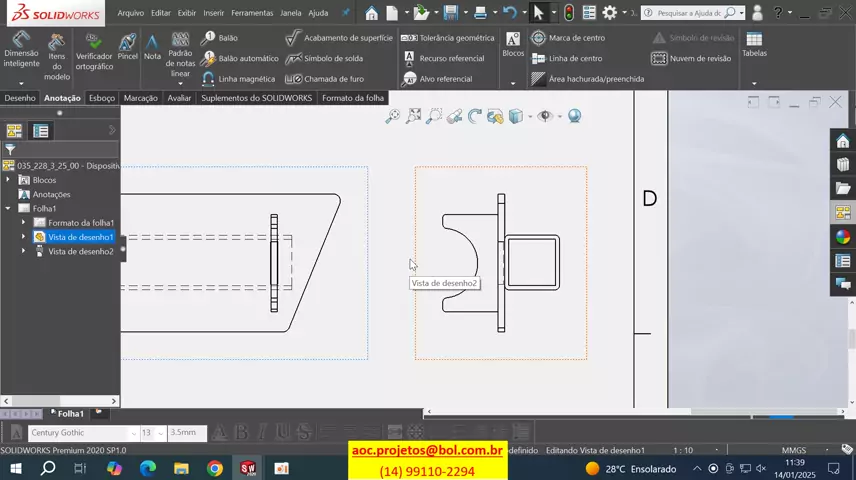This screenshot has height=480, width=856.
Task: Open the Tabelas dropdown
Action: point(754,83)
